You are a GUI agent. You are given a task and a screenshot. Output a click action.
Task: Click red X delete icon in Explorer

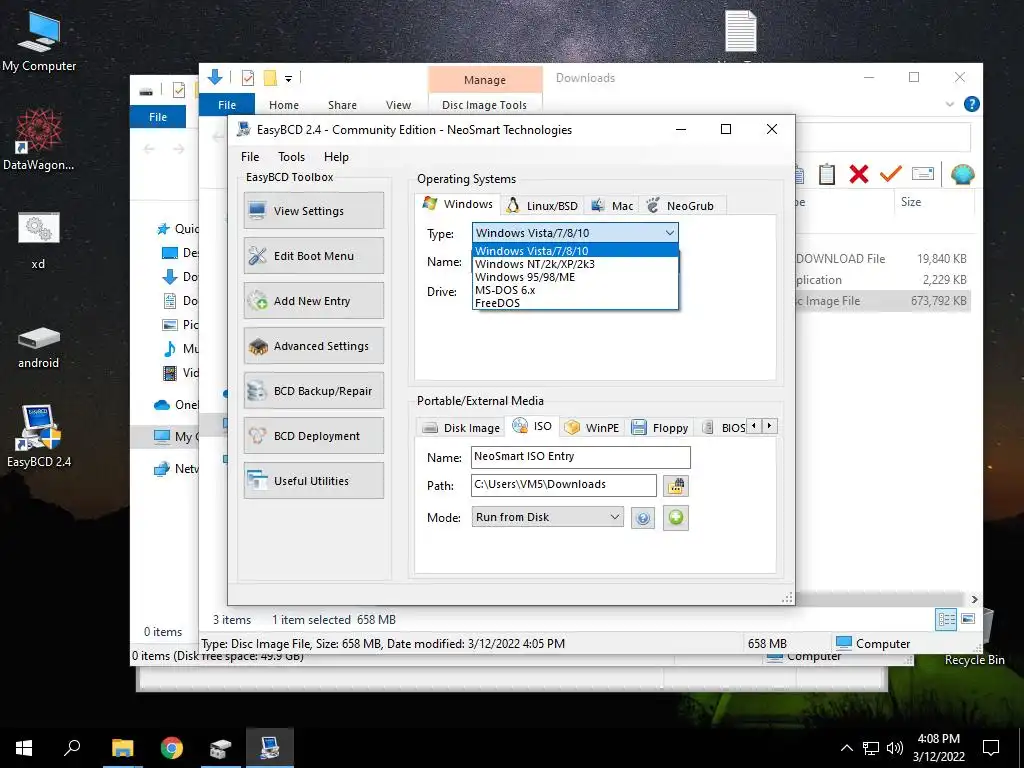point(859,174)
